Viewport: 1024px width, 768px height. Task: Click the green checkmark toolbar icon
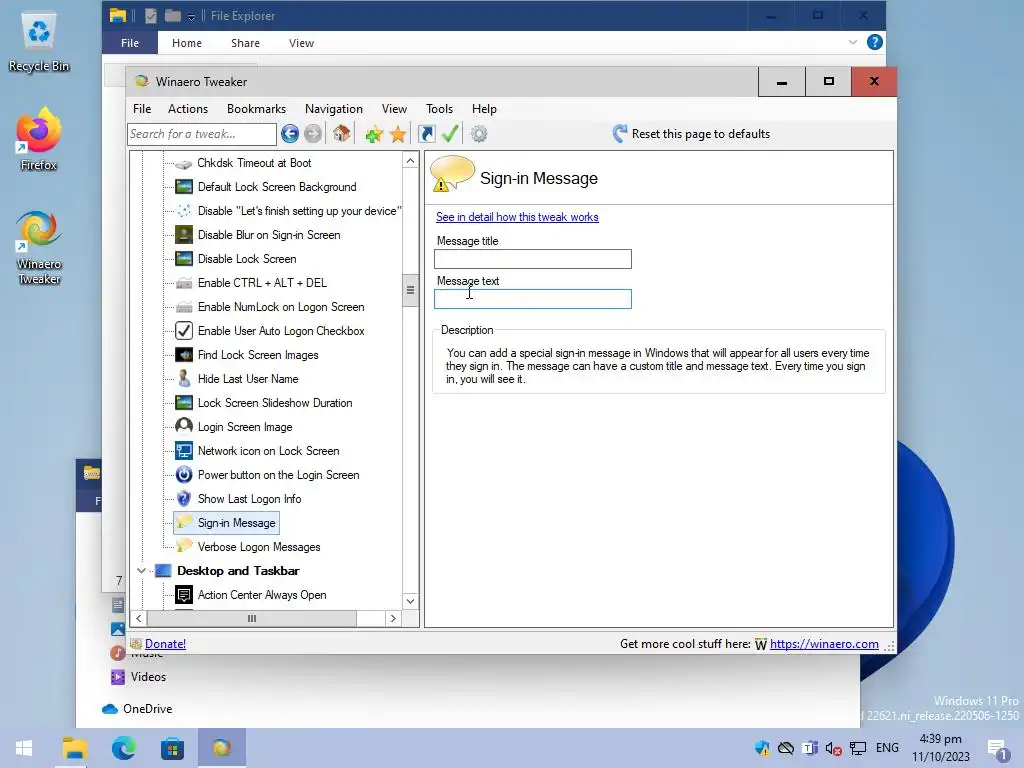pyautogui.click(x=450, y=133)
